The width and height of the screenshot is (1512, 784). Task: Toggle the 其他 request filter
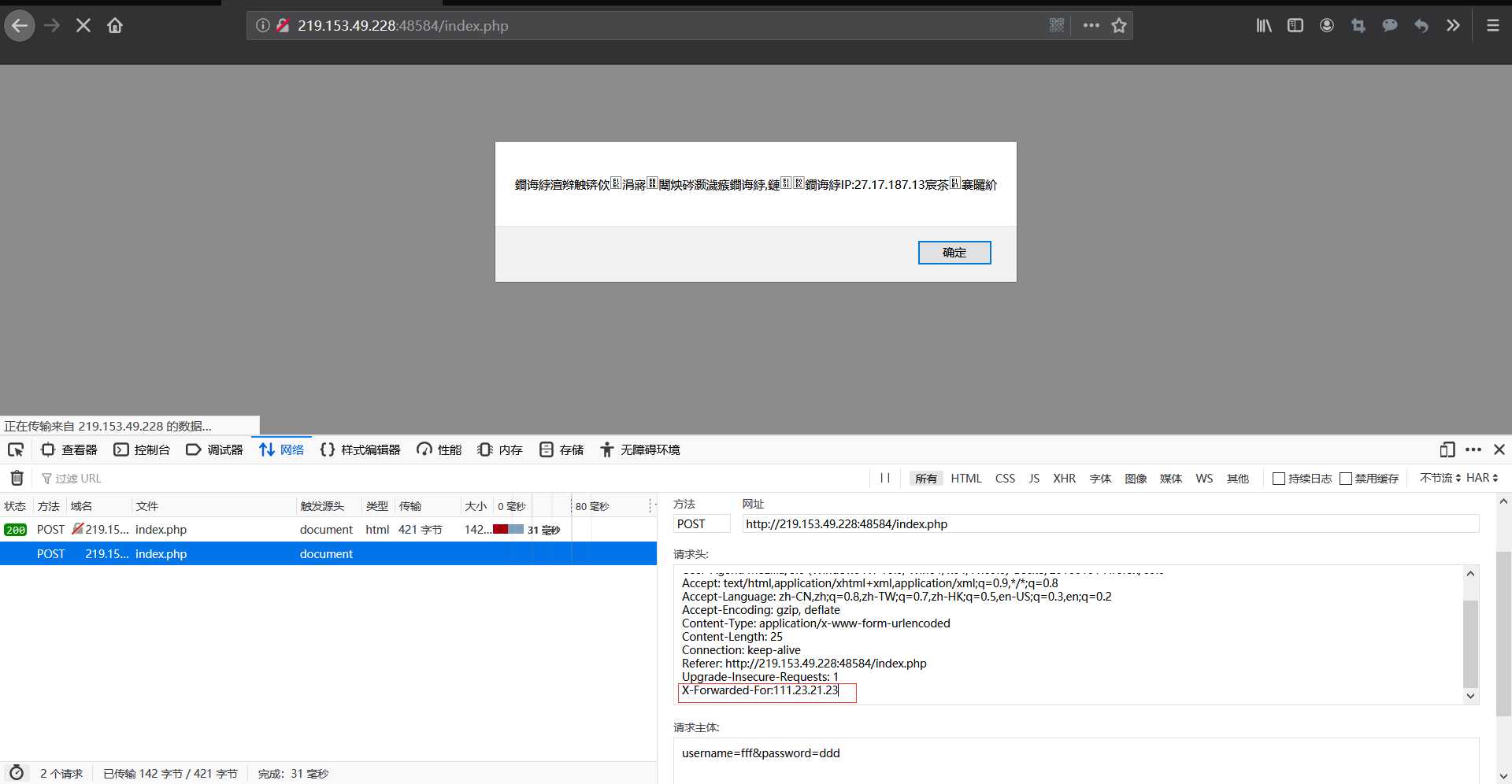(1238, 478)
